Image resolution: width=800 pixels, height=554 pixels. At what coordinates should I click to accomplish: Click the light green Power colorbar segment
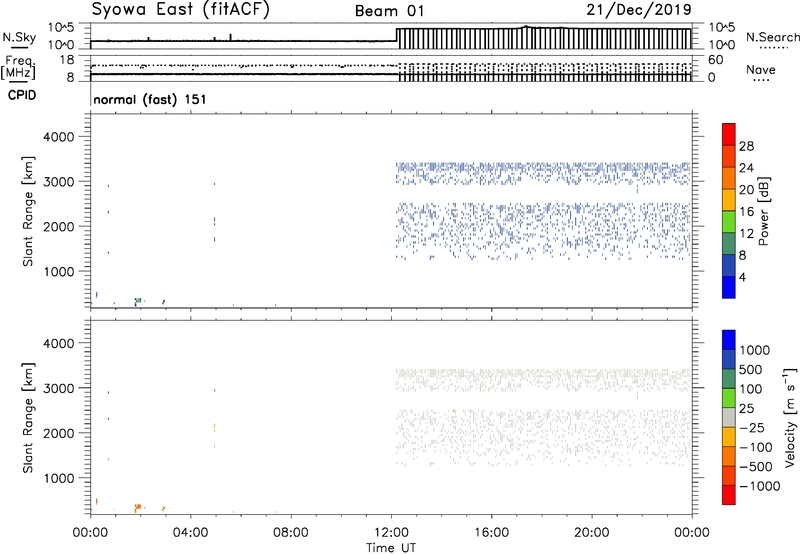729,222
